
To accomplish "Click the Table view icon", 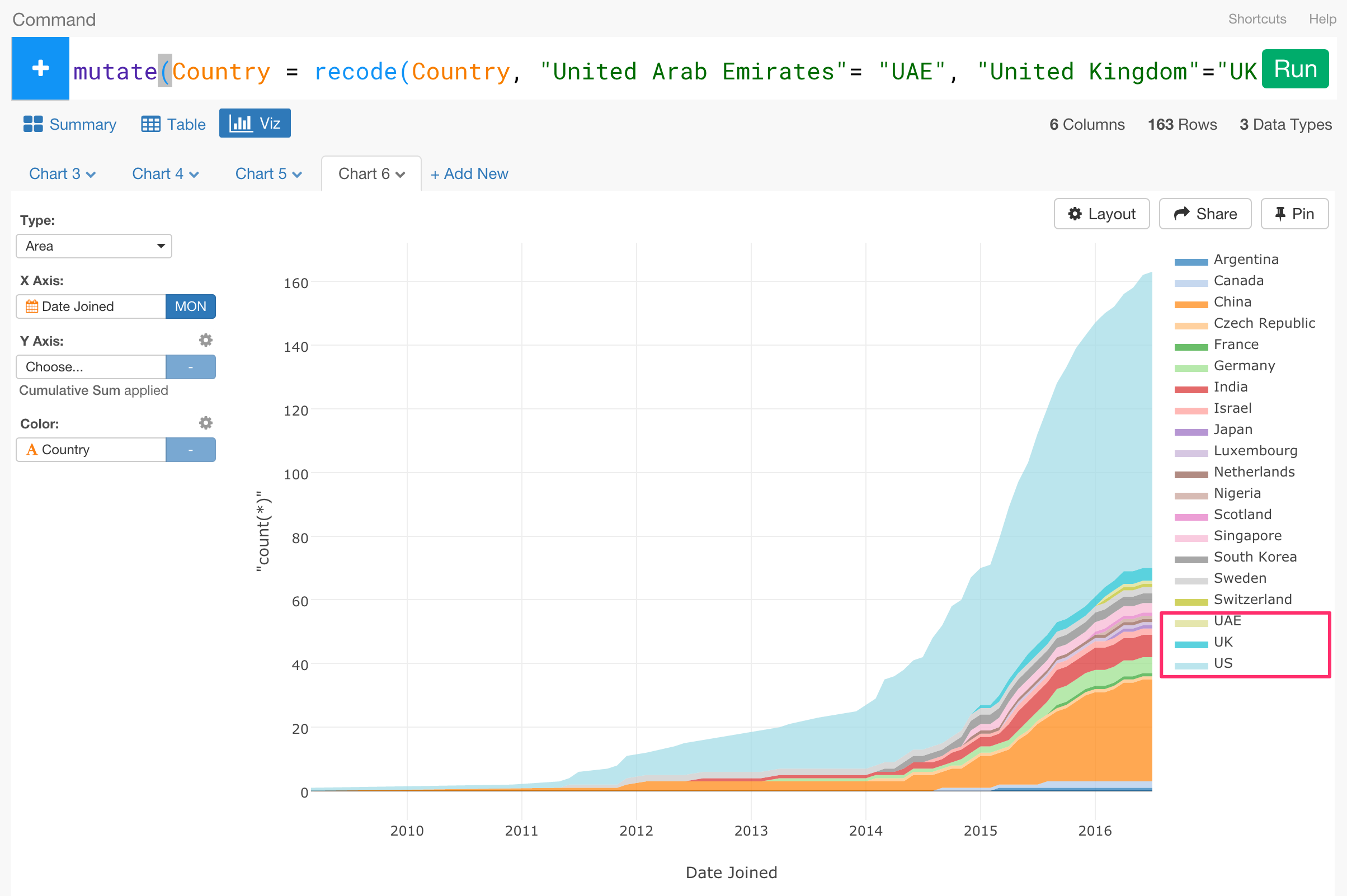I will (x=151, y=124).
